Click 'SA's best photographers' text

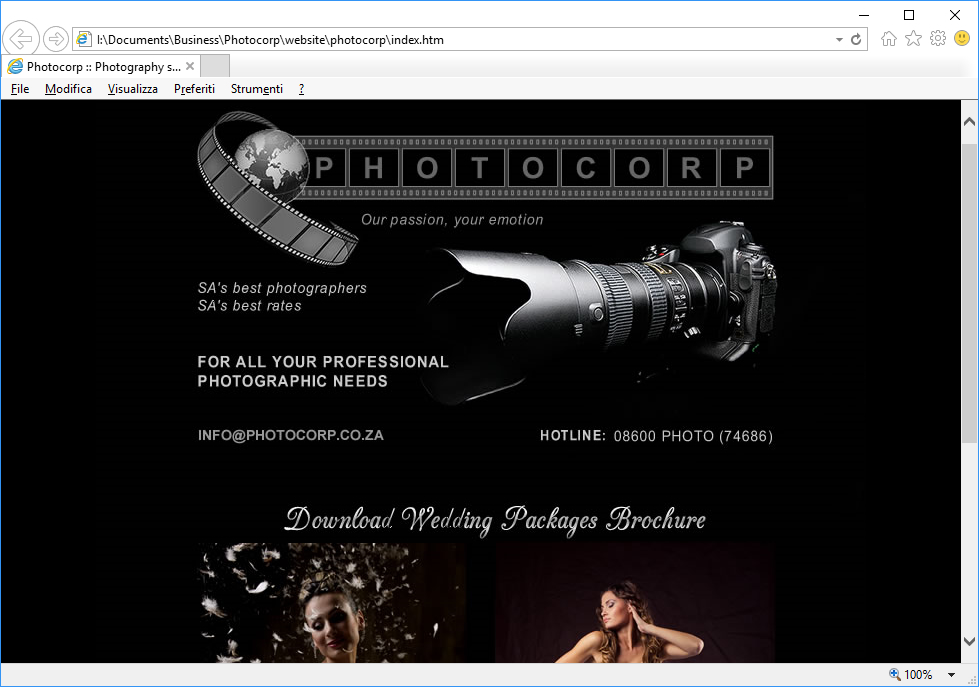click(x=282, y=288)
